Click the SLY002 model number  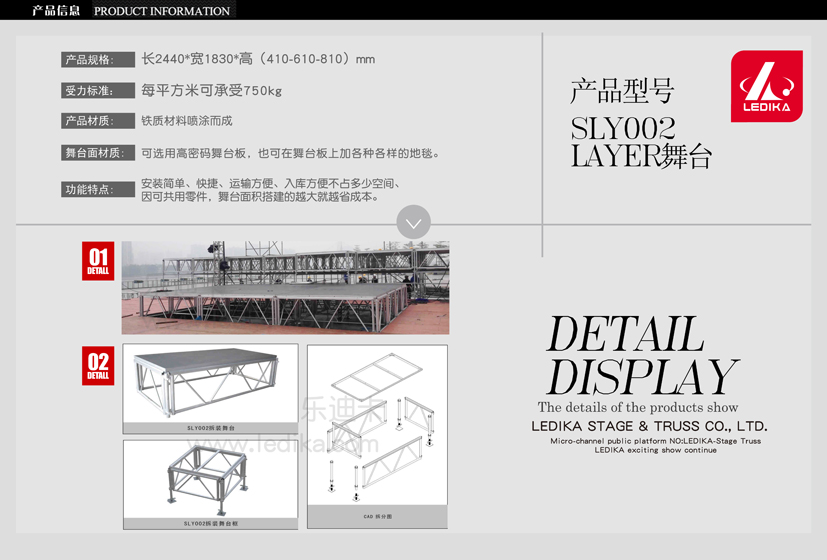[x=623, y=128]
